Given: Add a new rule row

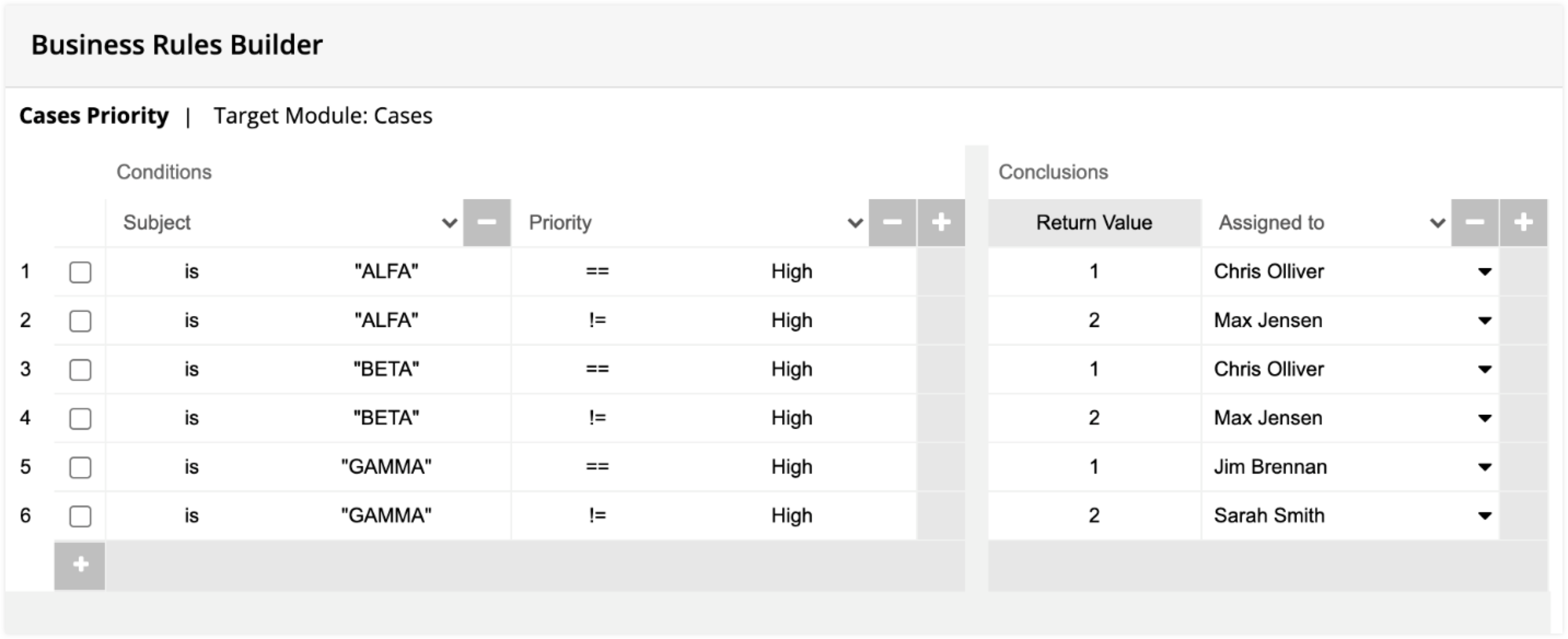Looking at the screenshot, I should pos(80,565).
